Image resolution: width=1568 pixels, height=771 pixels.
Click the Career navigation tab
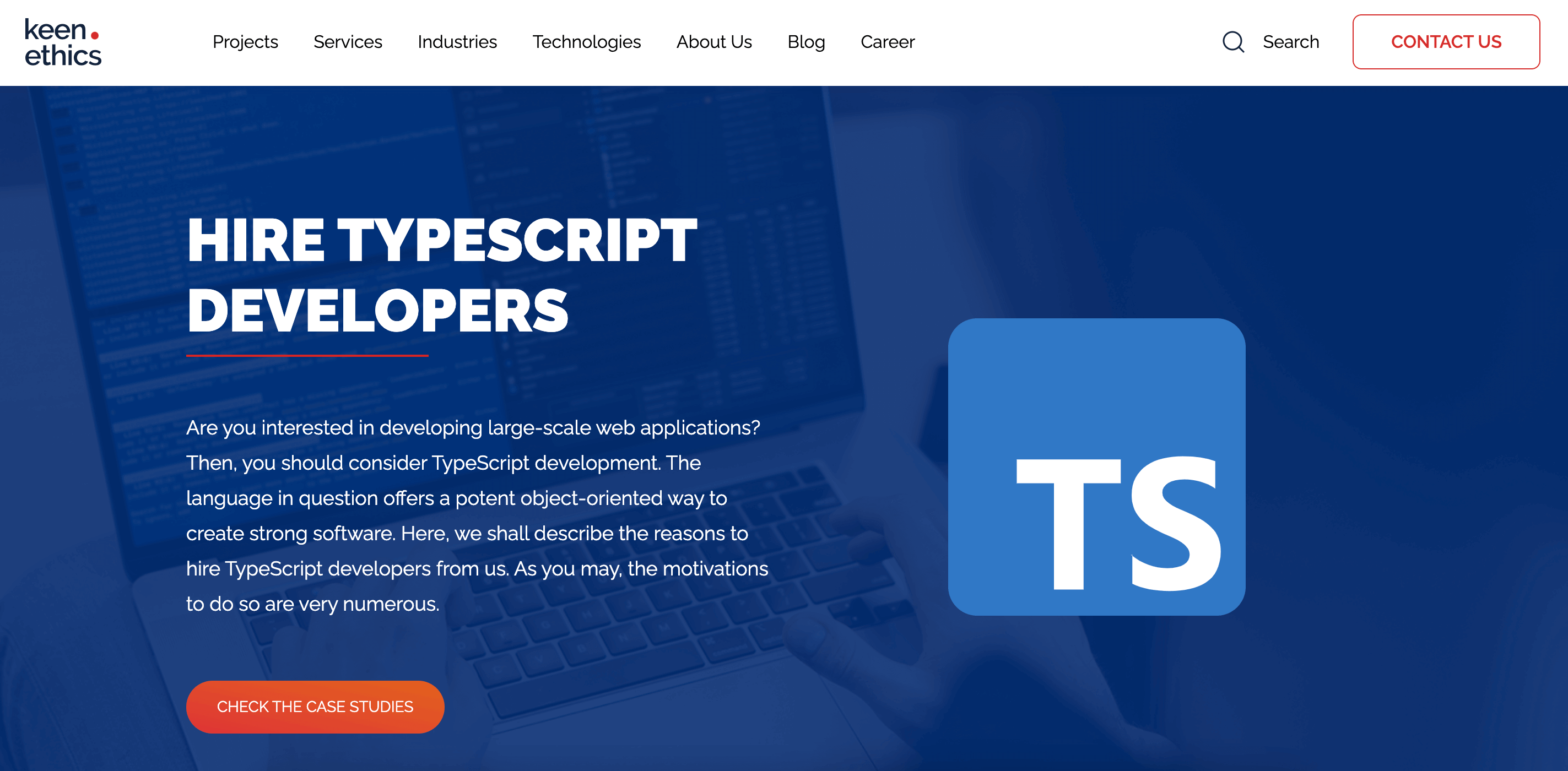pyautogui.click(x=887, y=42)
